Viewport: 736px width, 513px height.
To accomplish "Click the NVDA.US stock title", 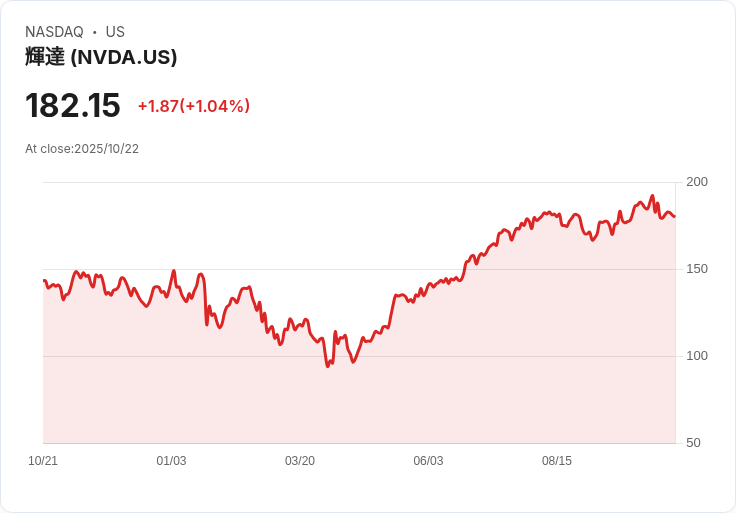I will point(101,57).
